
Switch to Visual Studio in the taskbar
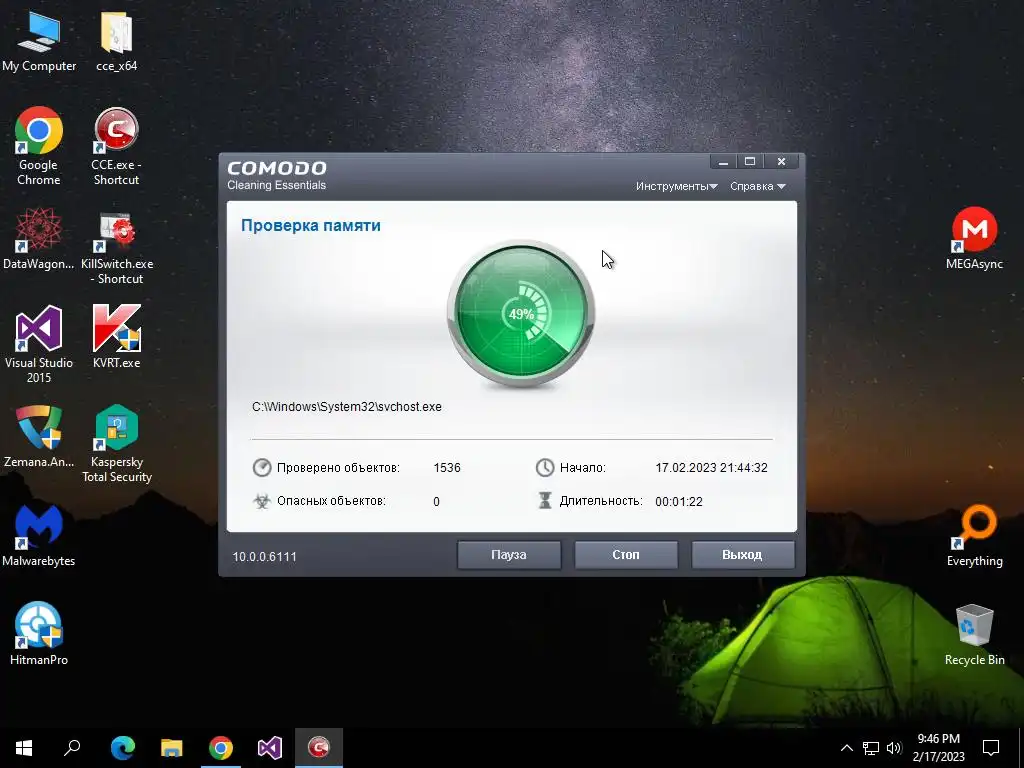270,748
